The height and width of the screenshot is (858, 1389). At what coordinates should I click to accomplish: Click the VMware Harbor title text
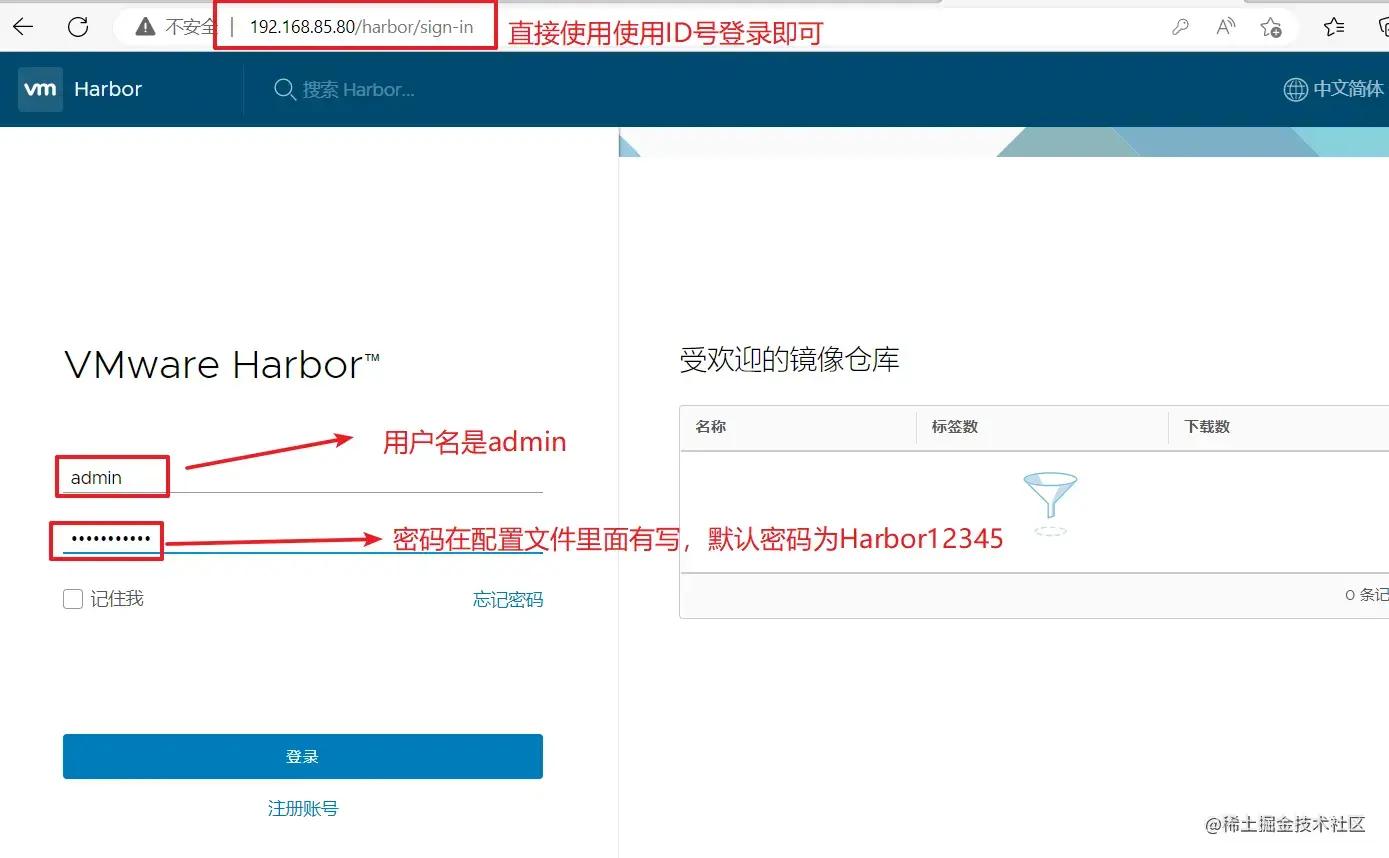point(222,365)
